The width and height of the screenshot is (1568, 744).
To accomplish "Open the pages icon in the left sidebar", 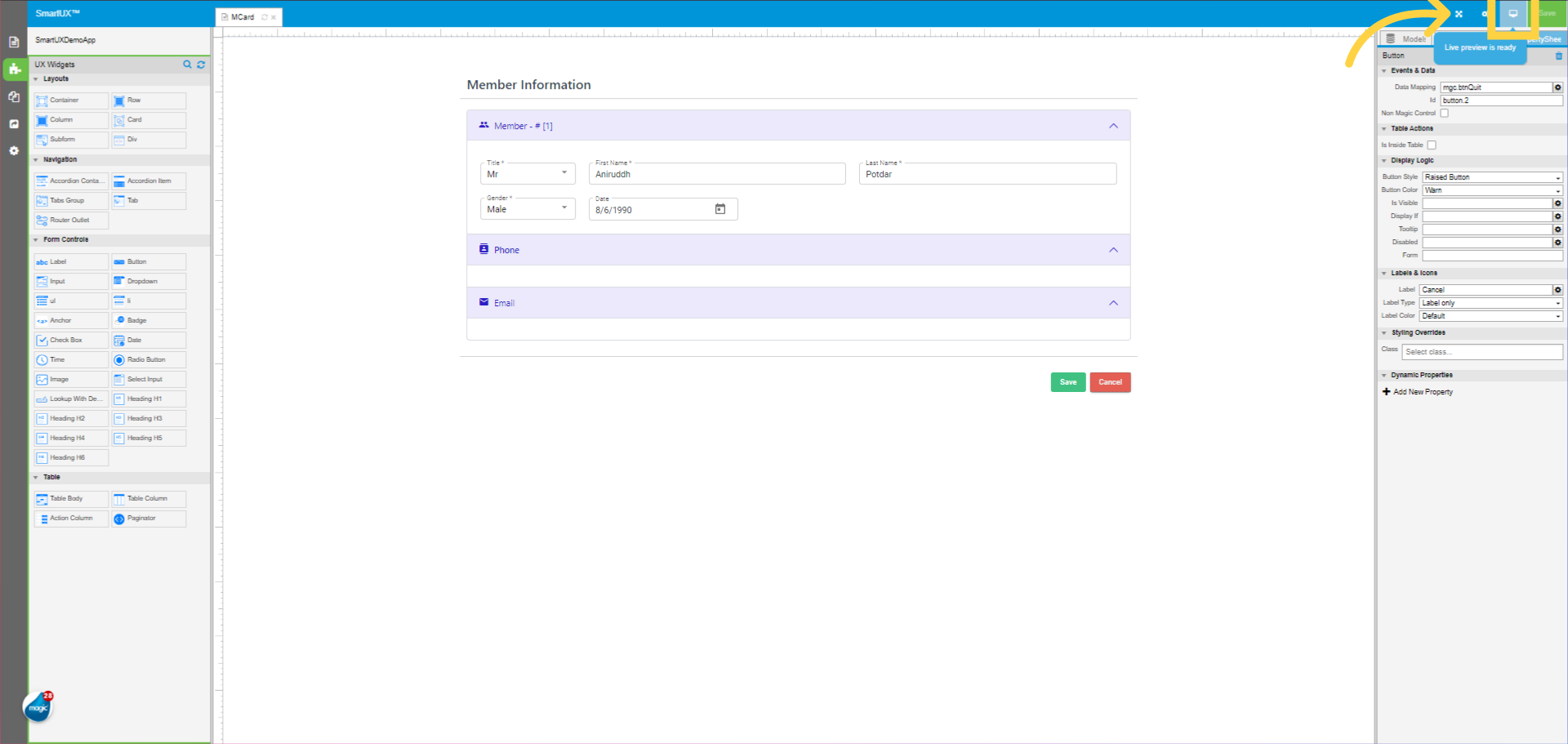I will [14, 42].
